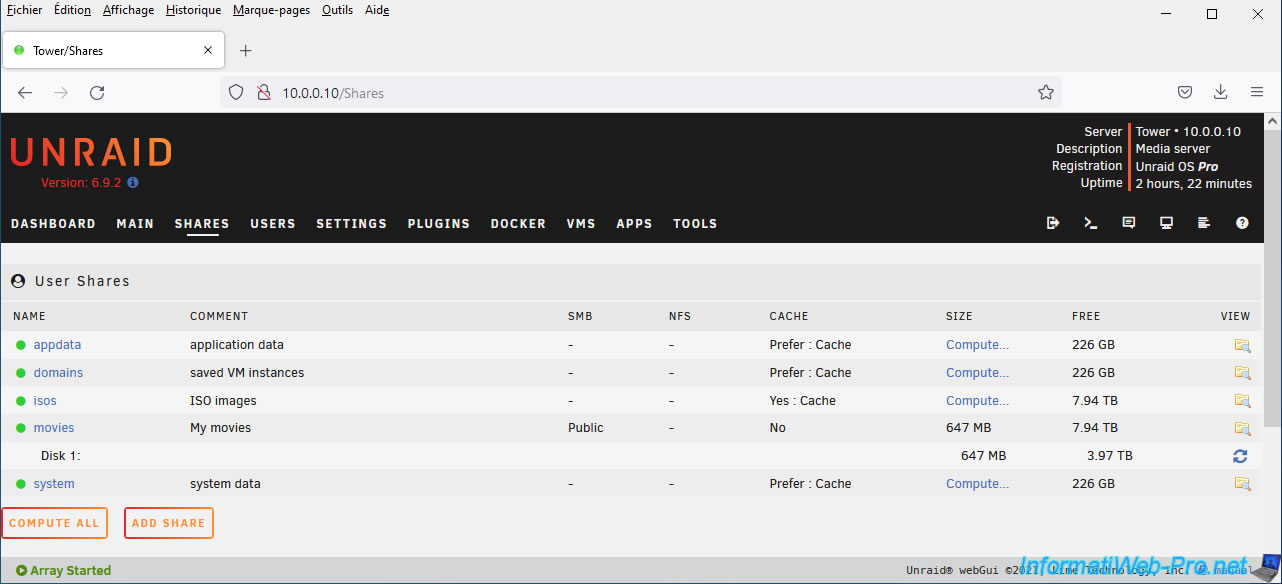This screenshot has width=1282, height=584.
Task: Switch to the Docker tab
Action: point(518,224)
